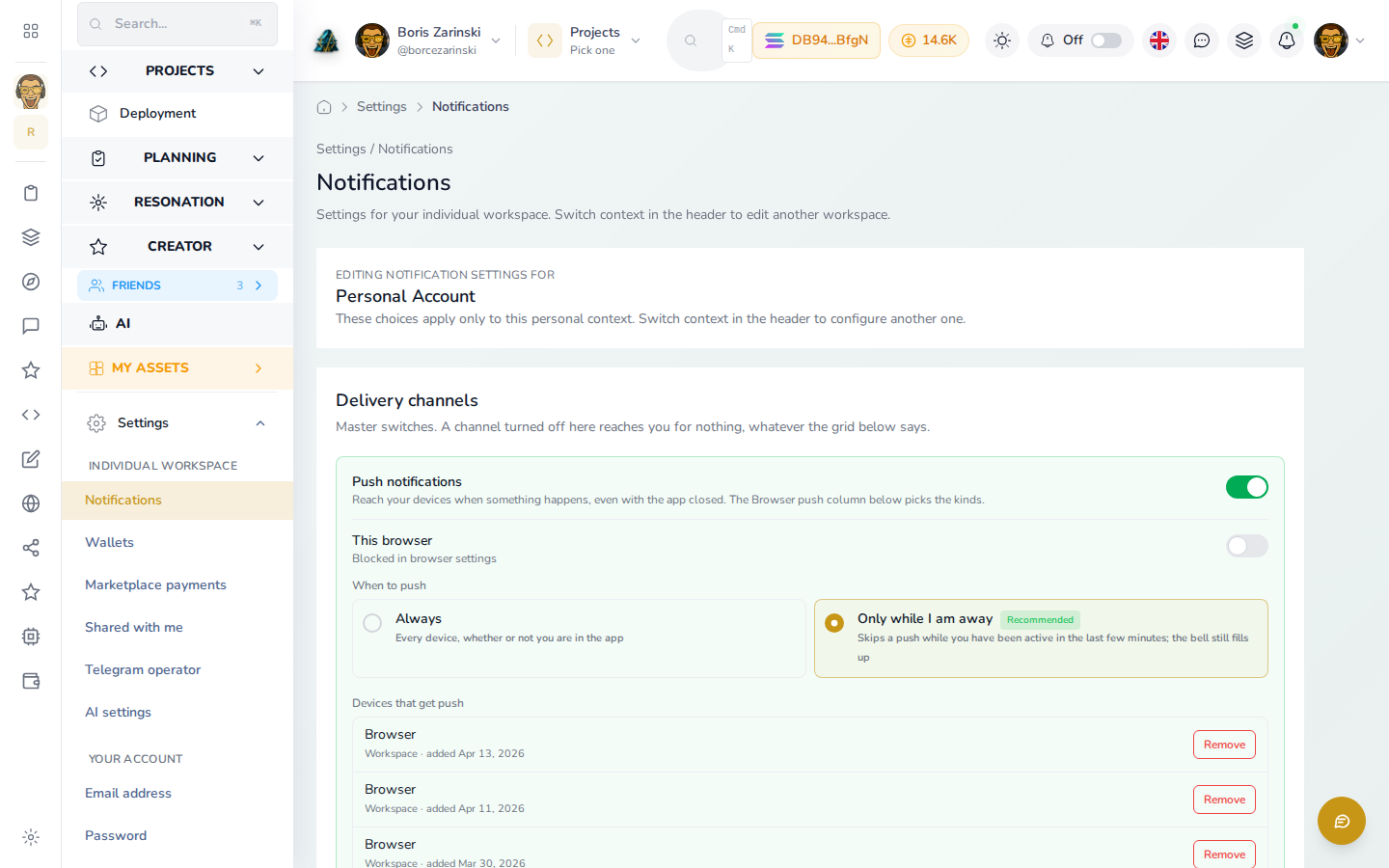This screenshot has width=1389, height=868.
Task: Click the clipboard icon in left rail
Action: pyautogui.click(x=31, y=193)
